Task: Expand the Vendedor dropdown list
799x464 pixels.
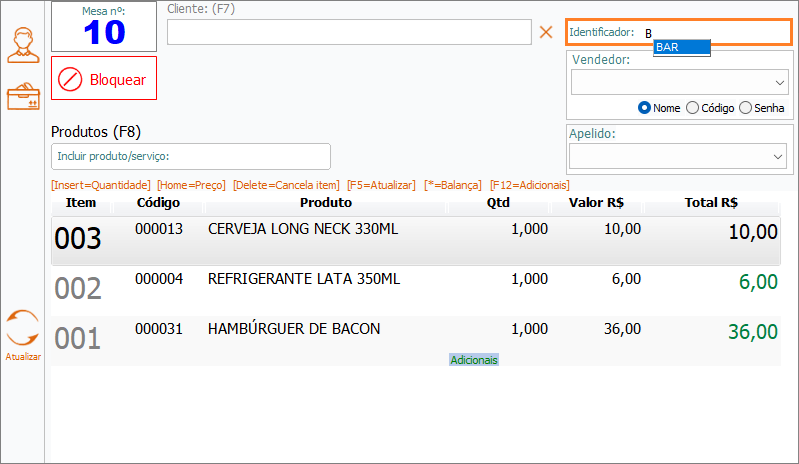Action: click(780, 82)
